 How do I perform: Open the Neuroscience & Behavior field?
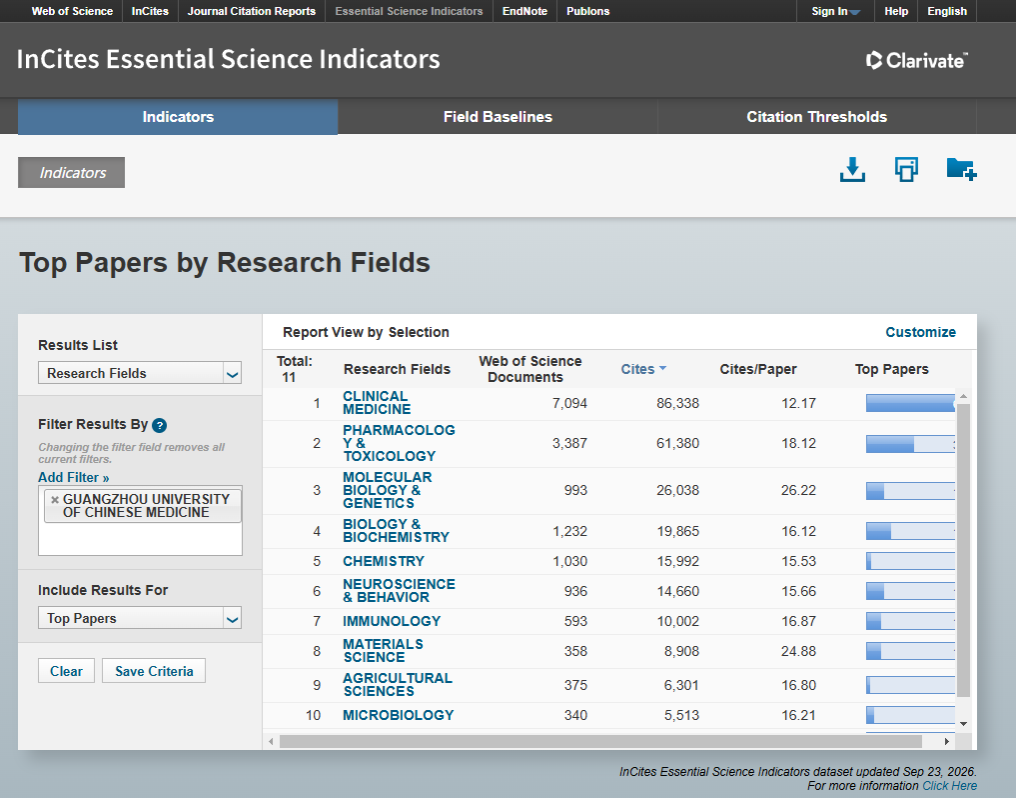398,591
